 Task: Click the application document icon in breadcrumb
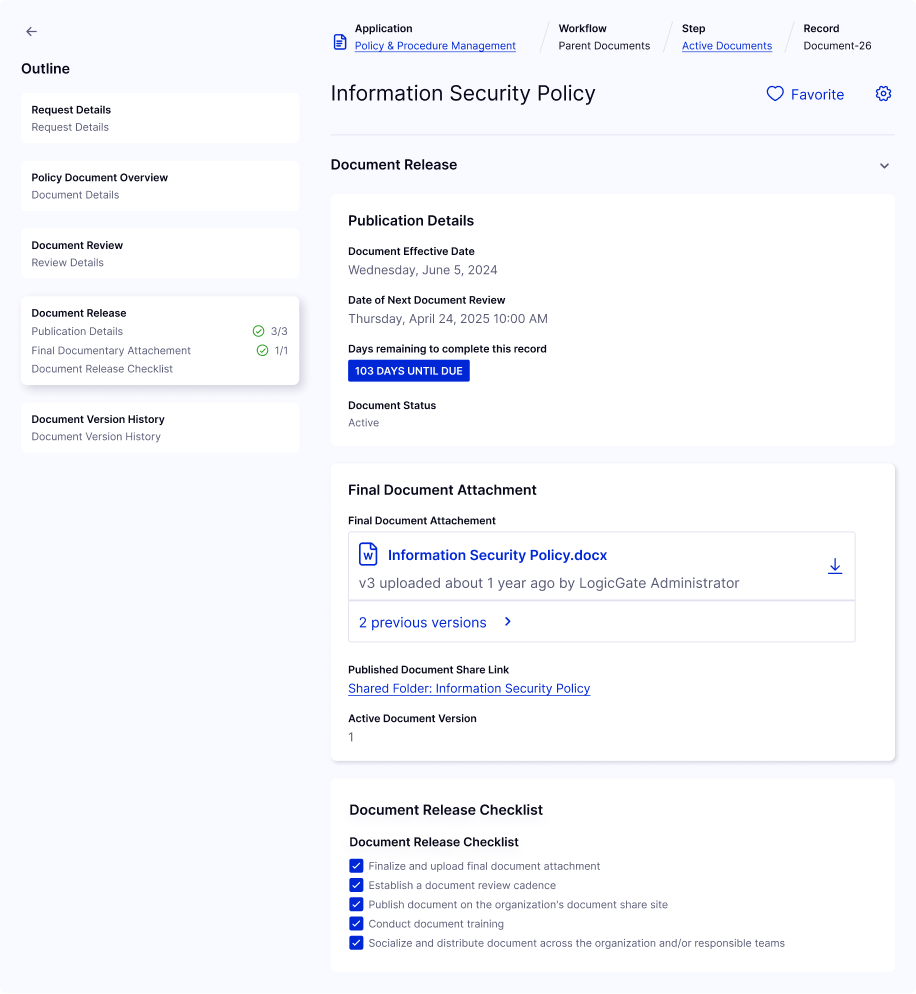coord(340,42)
